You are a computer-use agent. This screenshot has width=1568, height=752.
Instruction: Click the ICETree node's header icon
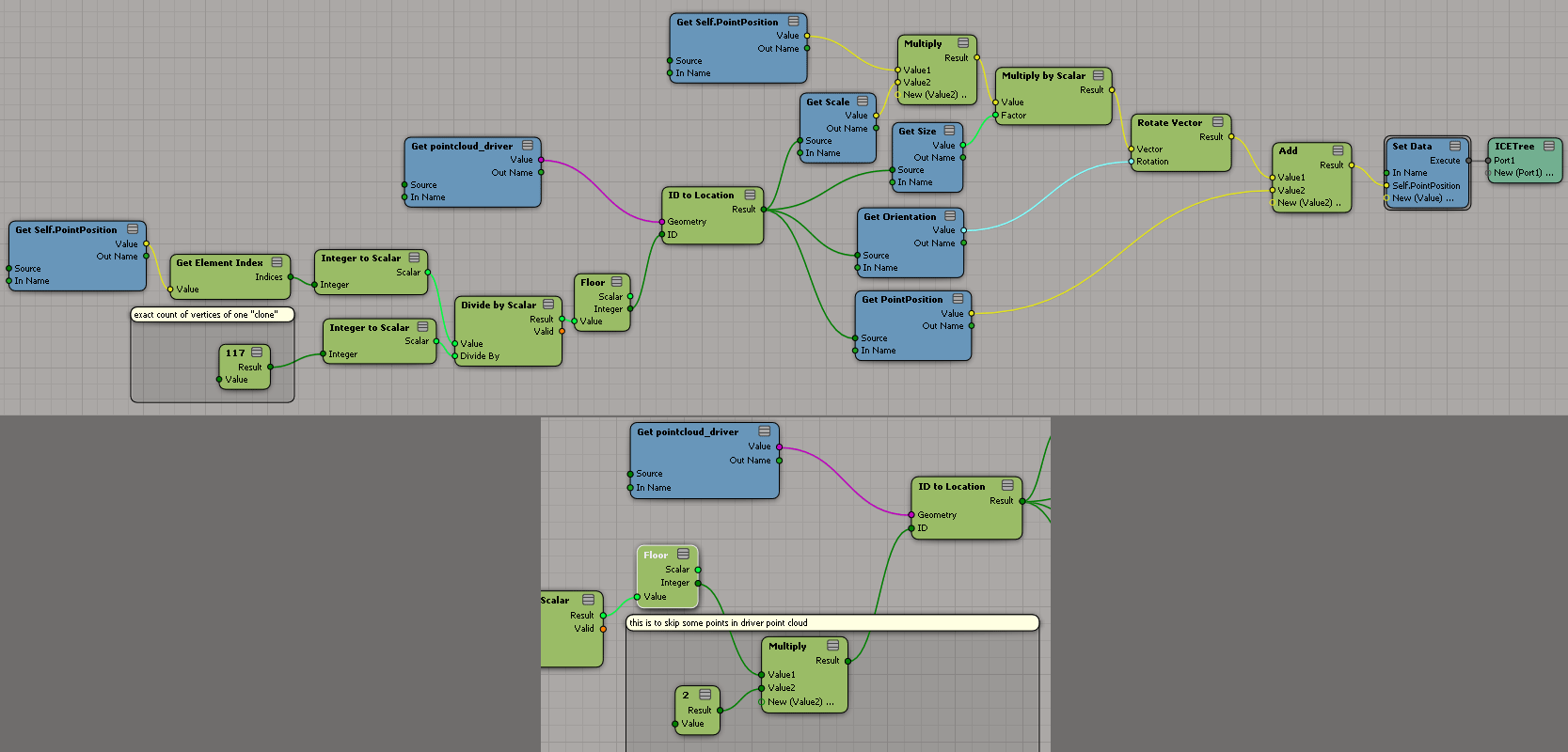click(1548, 146)
